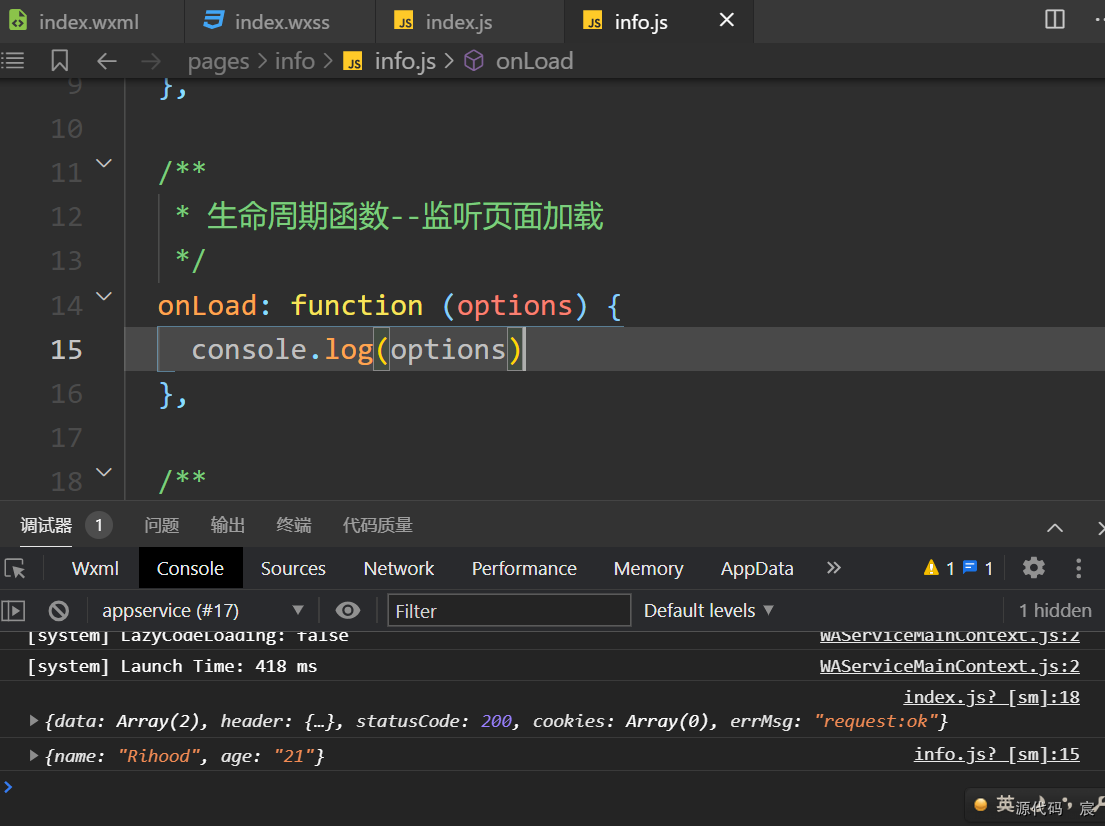The width and height of the screenshot is (1105, 826).
Task: Place cursor on line 15 console.log
Action: [x=357, y=350]
